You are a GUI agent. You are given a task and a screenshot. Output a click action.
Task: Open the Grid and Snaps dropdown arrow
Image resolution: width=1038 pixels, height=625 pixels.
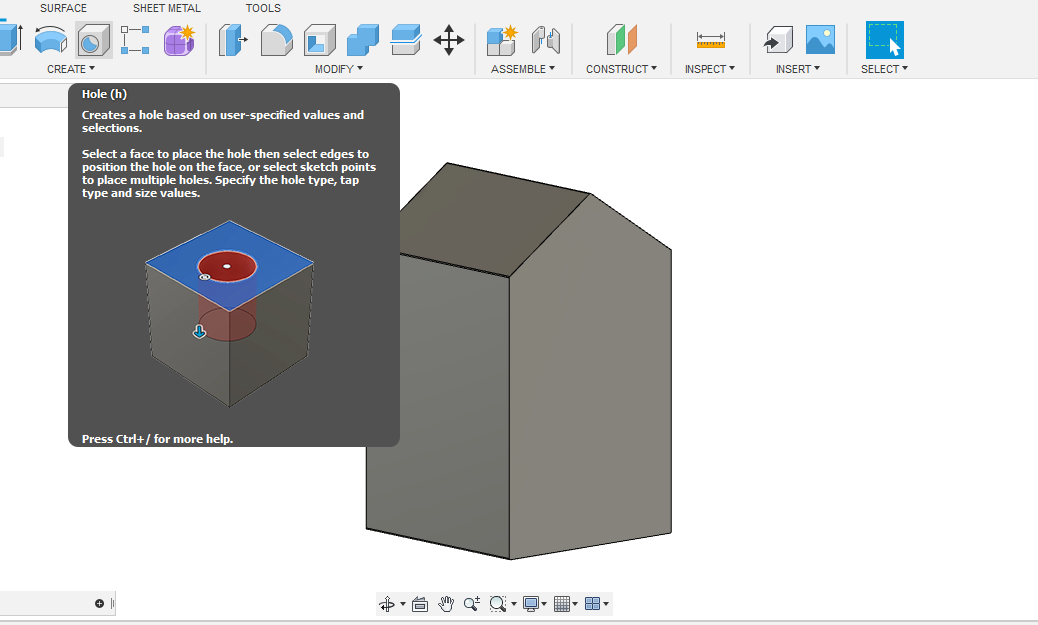point(575,604)
